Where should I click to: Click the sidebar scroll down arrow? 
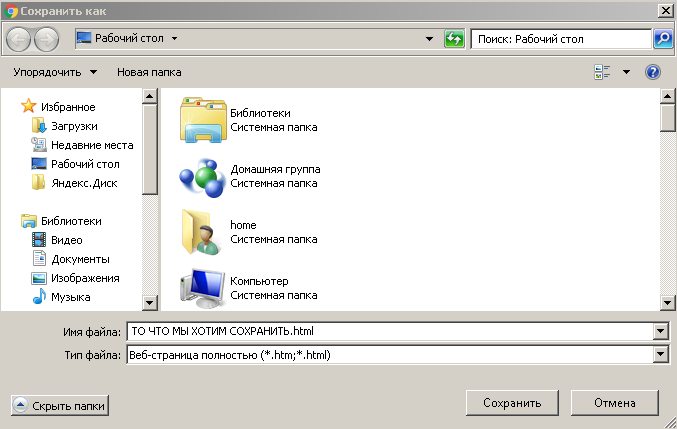coord(149,303)
